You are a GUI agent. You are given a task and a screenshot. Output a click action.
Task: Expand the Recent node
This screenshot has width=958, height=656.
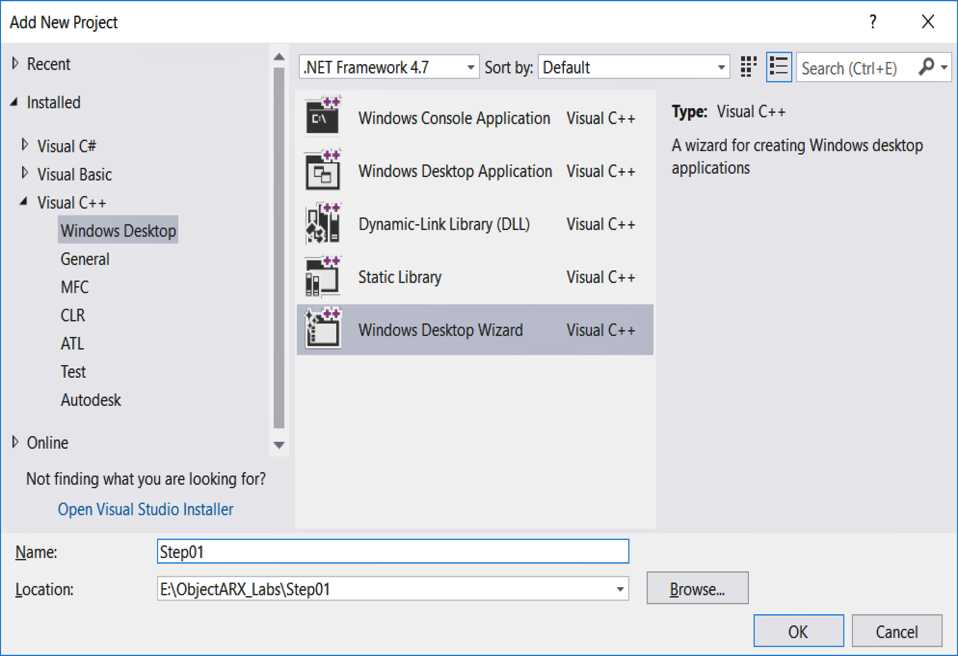[x=15, y=64]
